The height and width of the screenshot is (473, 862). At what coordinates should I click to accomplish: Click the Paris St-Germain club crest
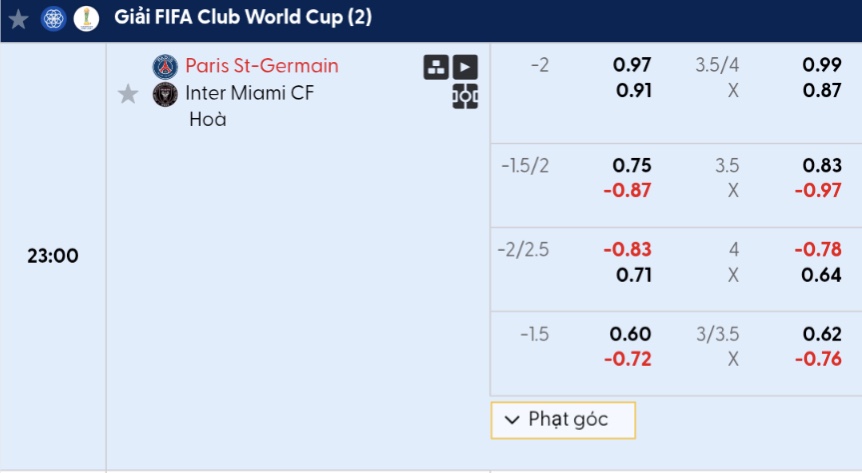coord(165,67)
